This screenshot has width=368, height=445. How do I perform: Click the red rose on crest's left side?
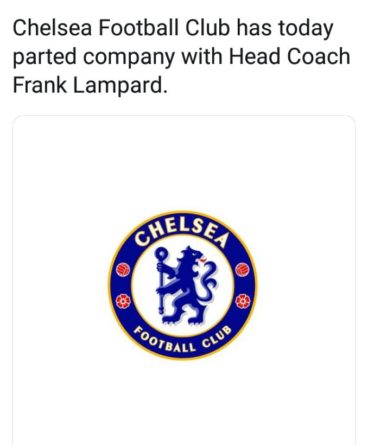coord(123,301)
